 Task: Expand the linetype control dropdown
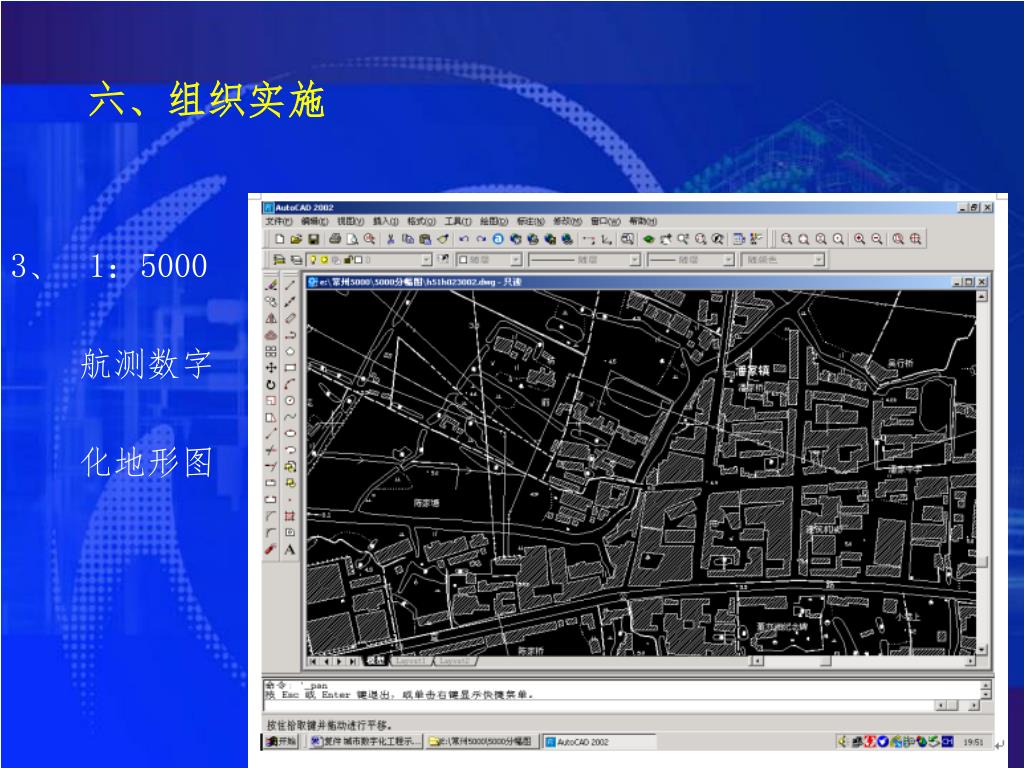(x=634, y=260)
